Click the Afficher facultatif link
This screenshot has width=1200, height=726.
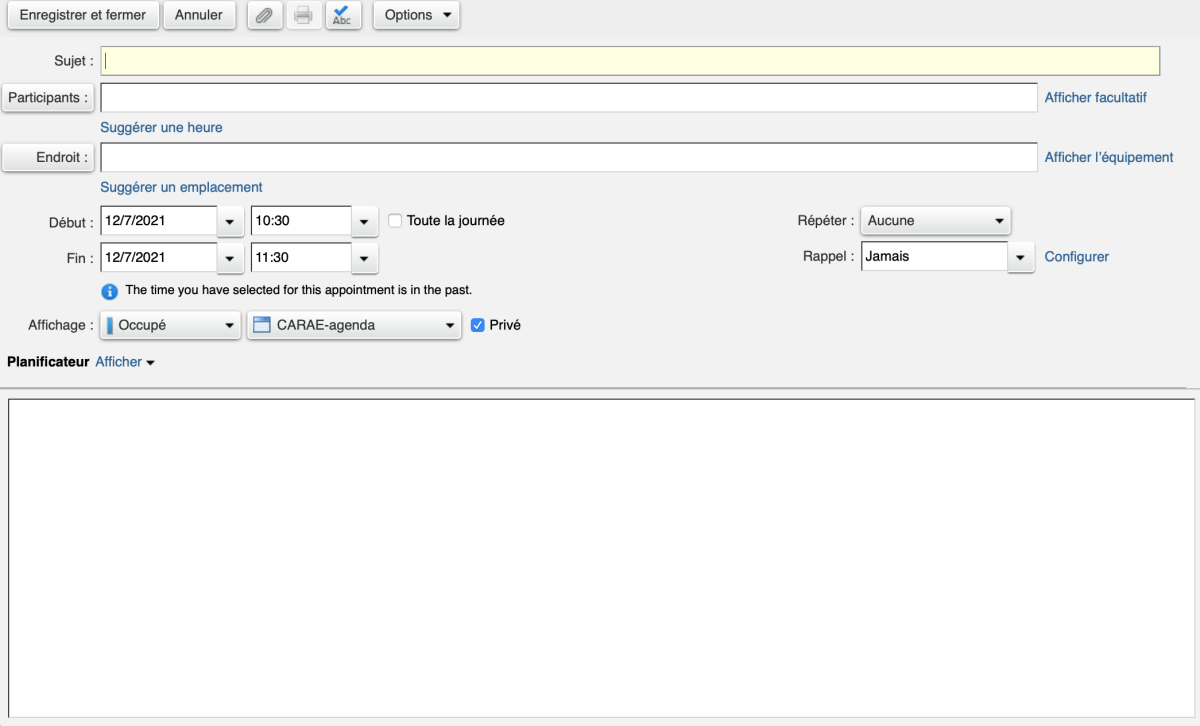pyautogui.click(x=1096, y=97)
